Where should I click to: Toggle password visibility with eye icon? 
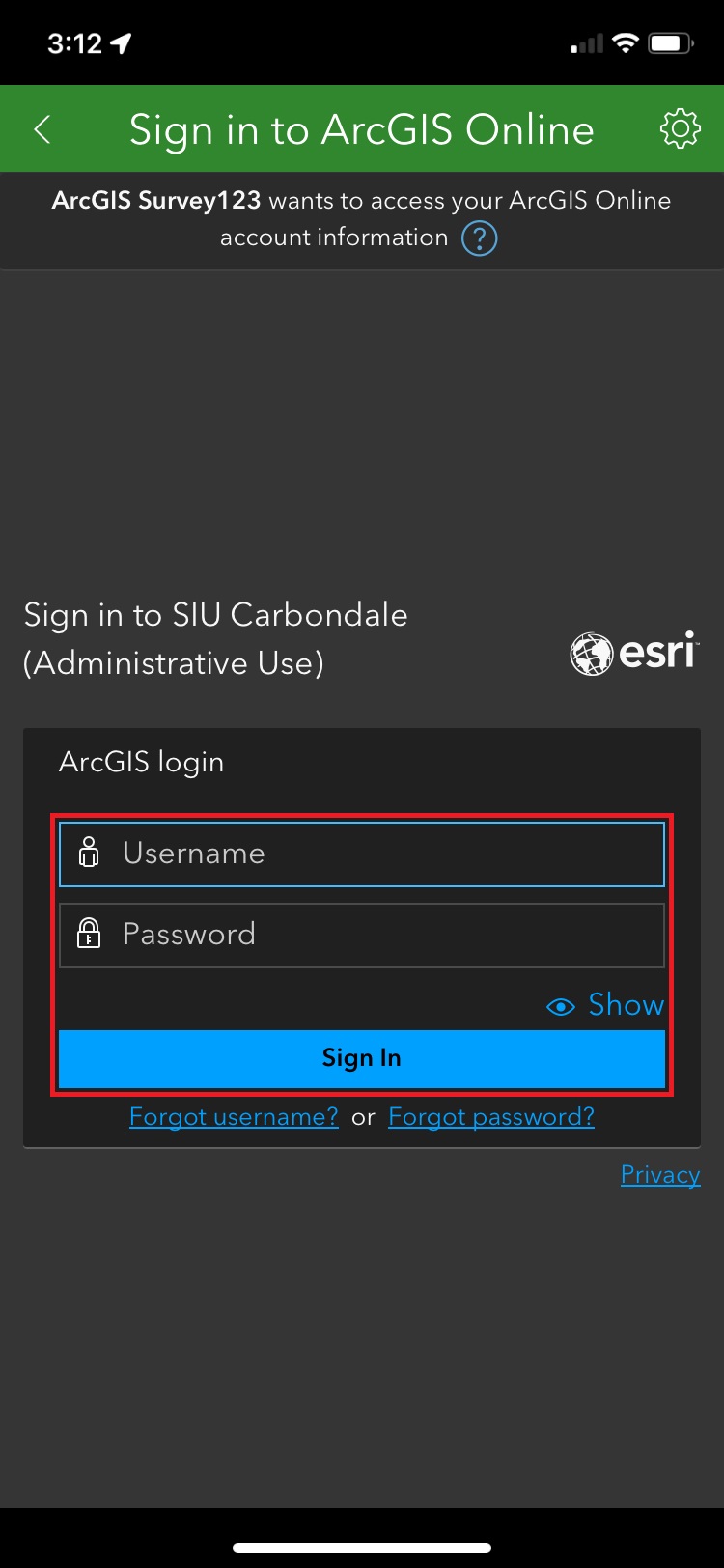coord(561,1007)
